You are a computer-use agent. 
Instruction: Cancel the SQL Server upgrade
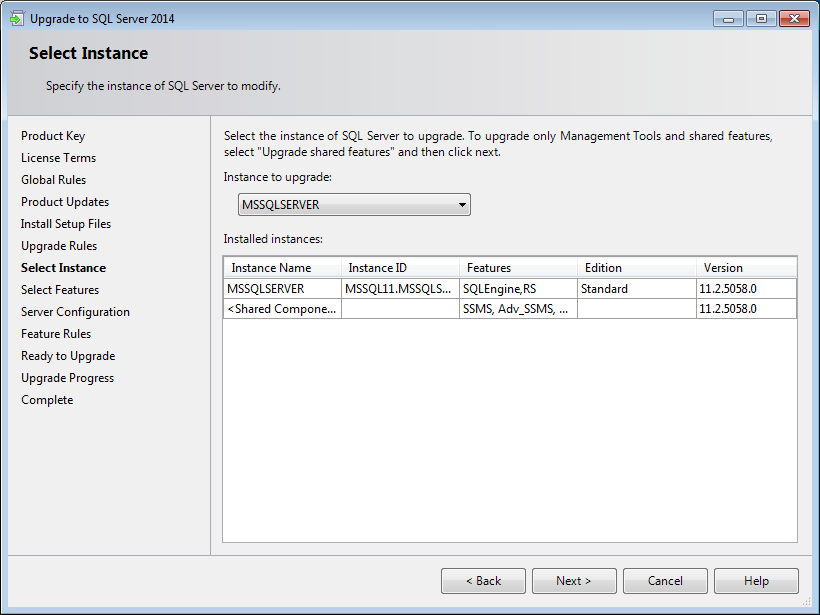665,581
